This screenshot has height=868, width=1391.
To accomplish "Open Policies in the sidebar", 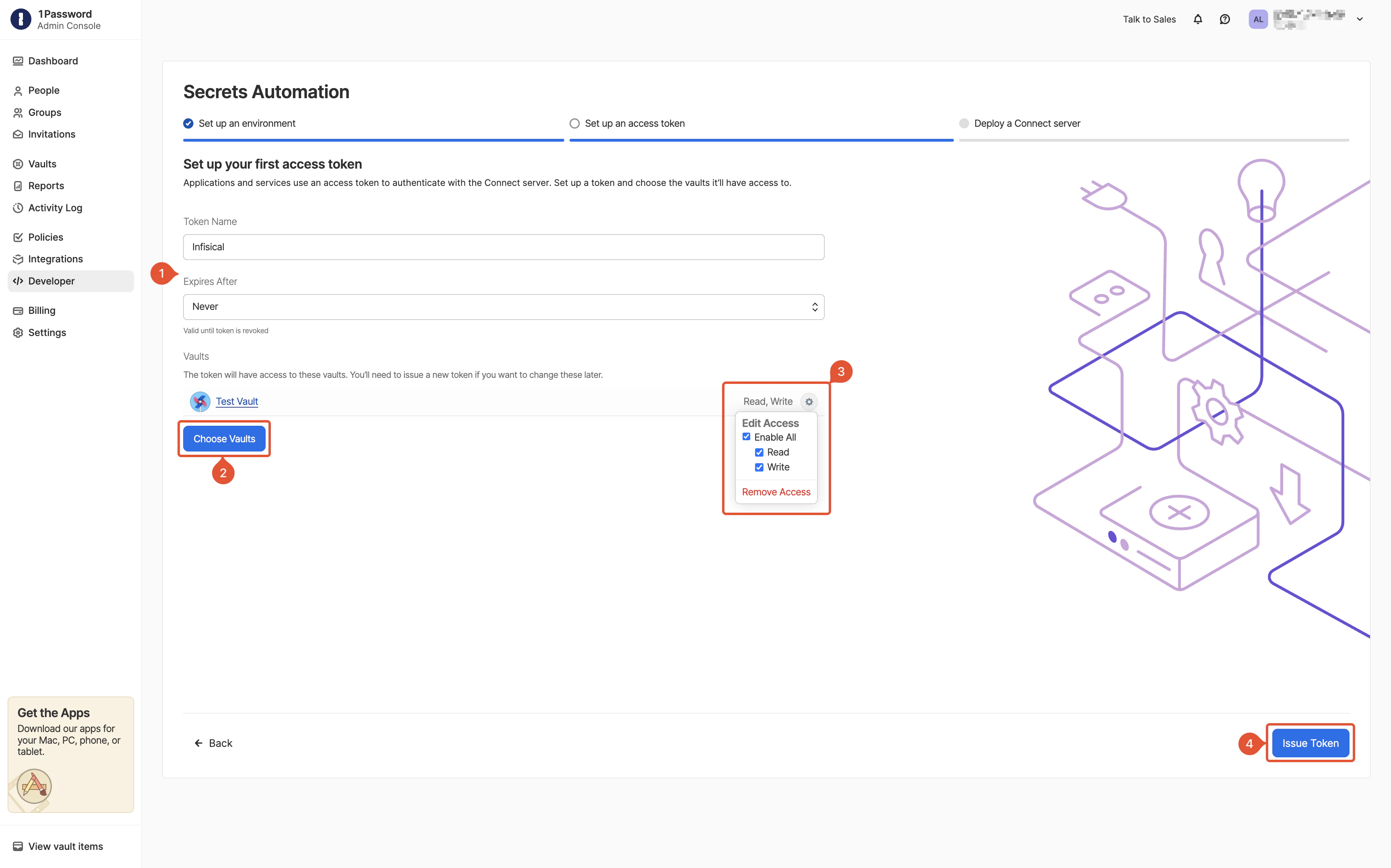I will [70, 237].
